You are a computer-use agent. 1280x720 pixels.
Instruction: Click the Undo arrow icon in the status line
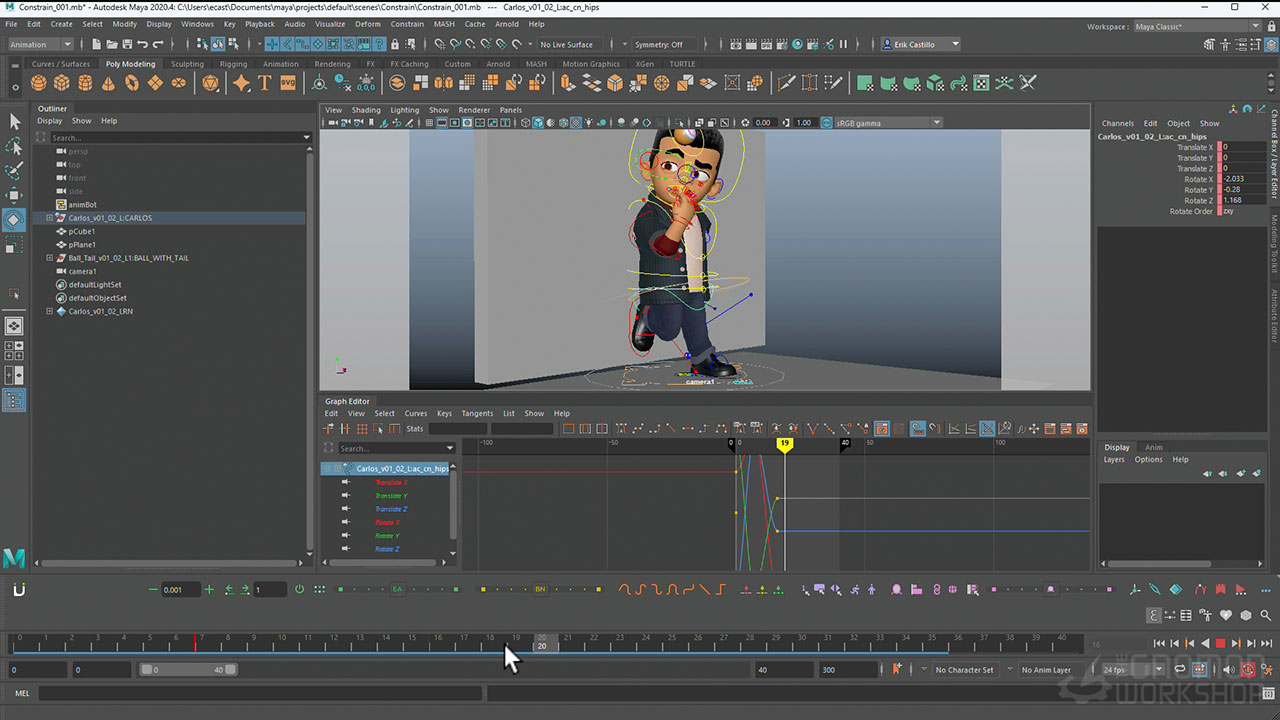point(143,44)
